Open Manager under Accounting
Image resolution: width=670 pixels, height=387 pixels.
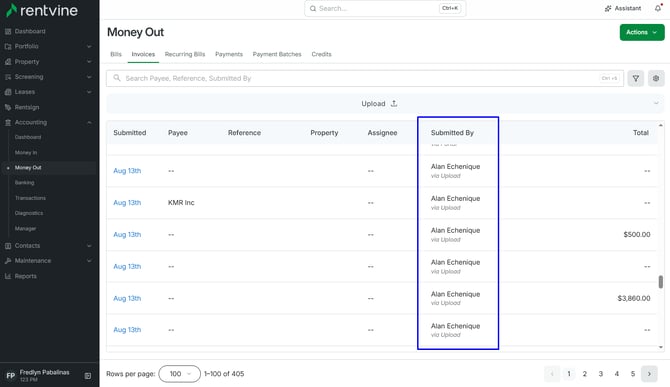click(x=25, y=229)
